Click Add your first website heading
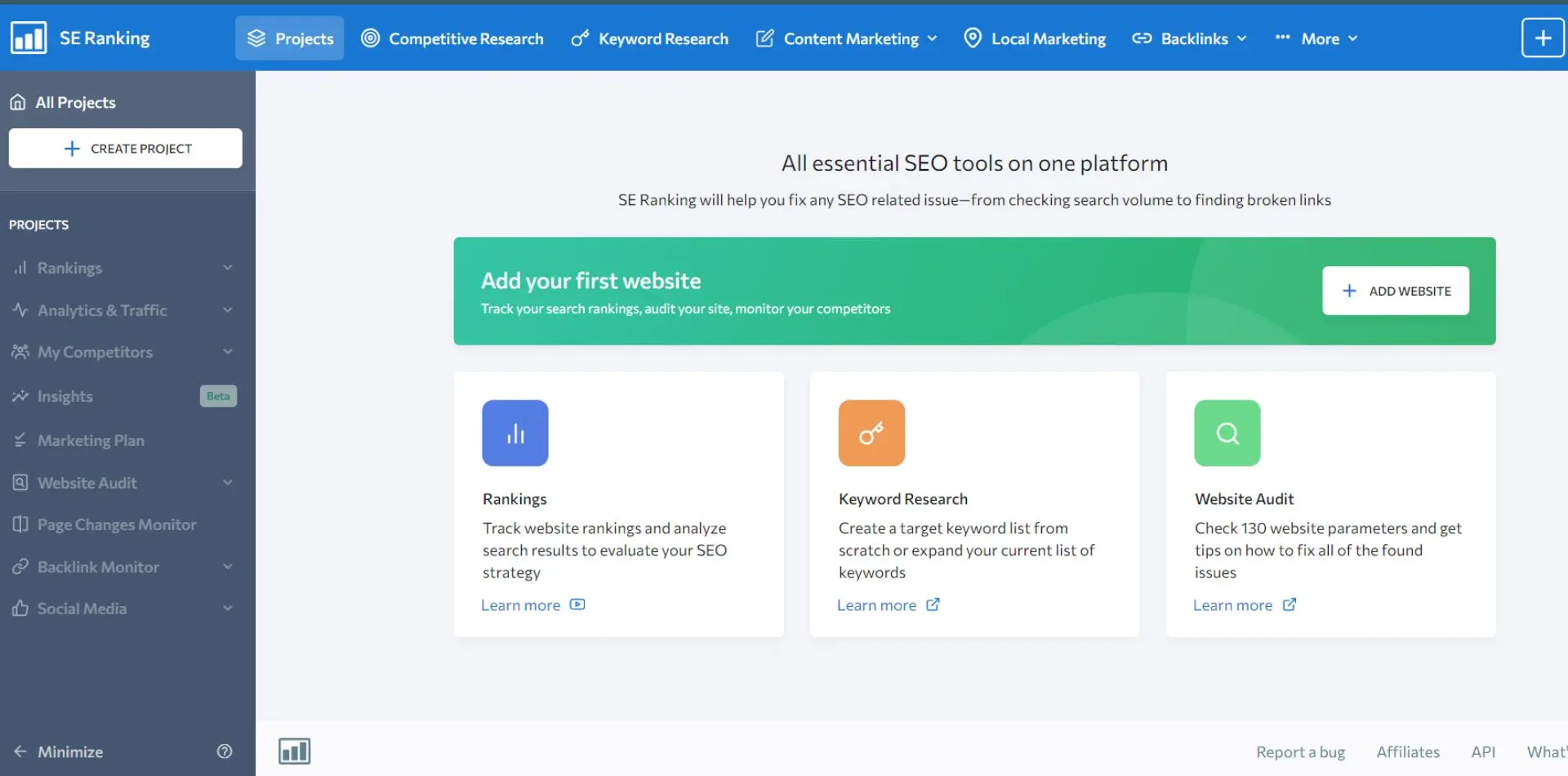The width and height of the screenshot is (1568, 776). point(590,281)
